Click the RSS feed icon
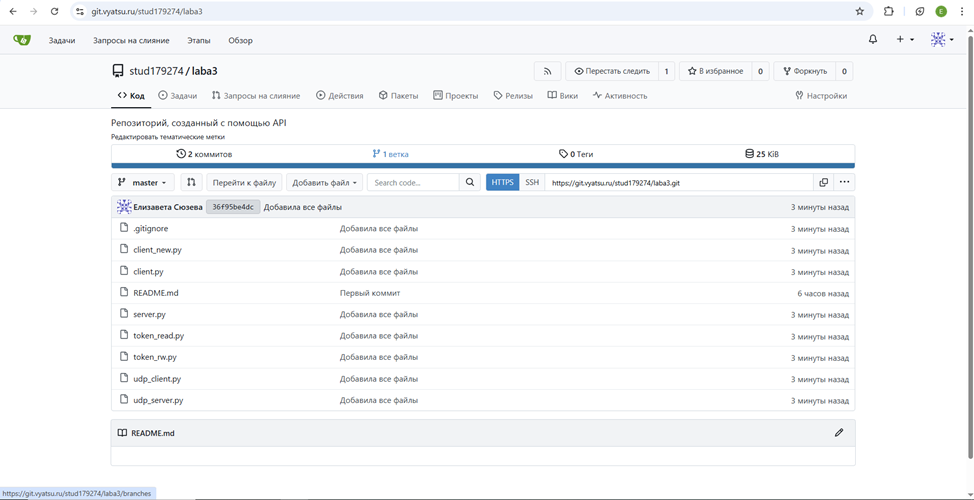The image size is (974, 500). click(x=547, y=71)
